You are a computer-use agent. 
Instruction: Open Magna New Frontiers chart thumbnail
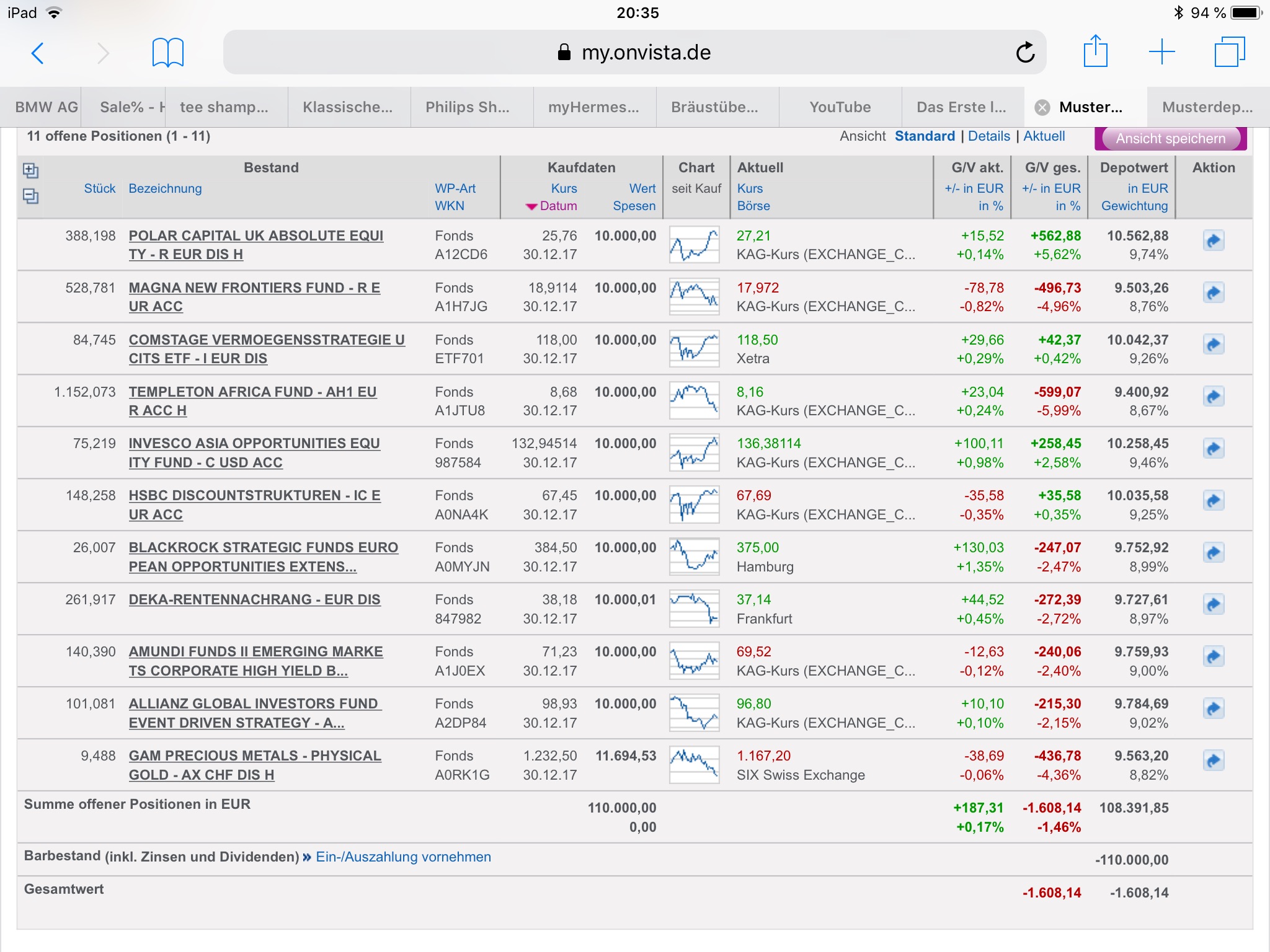pyautogui.click(x=694, y=297)
